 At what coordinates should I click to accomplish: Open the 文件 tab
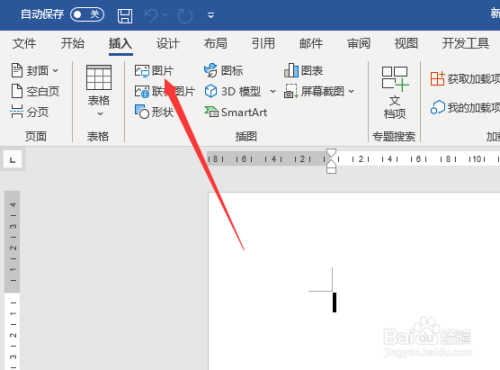24,43
